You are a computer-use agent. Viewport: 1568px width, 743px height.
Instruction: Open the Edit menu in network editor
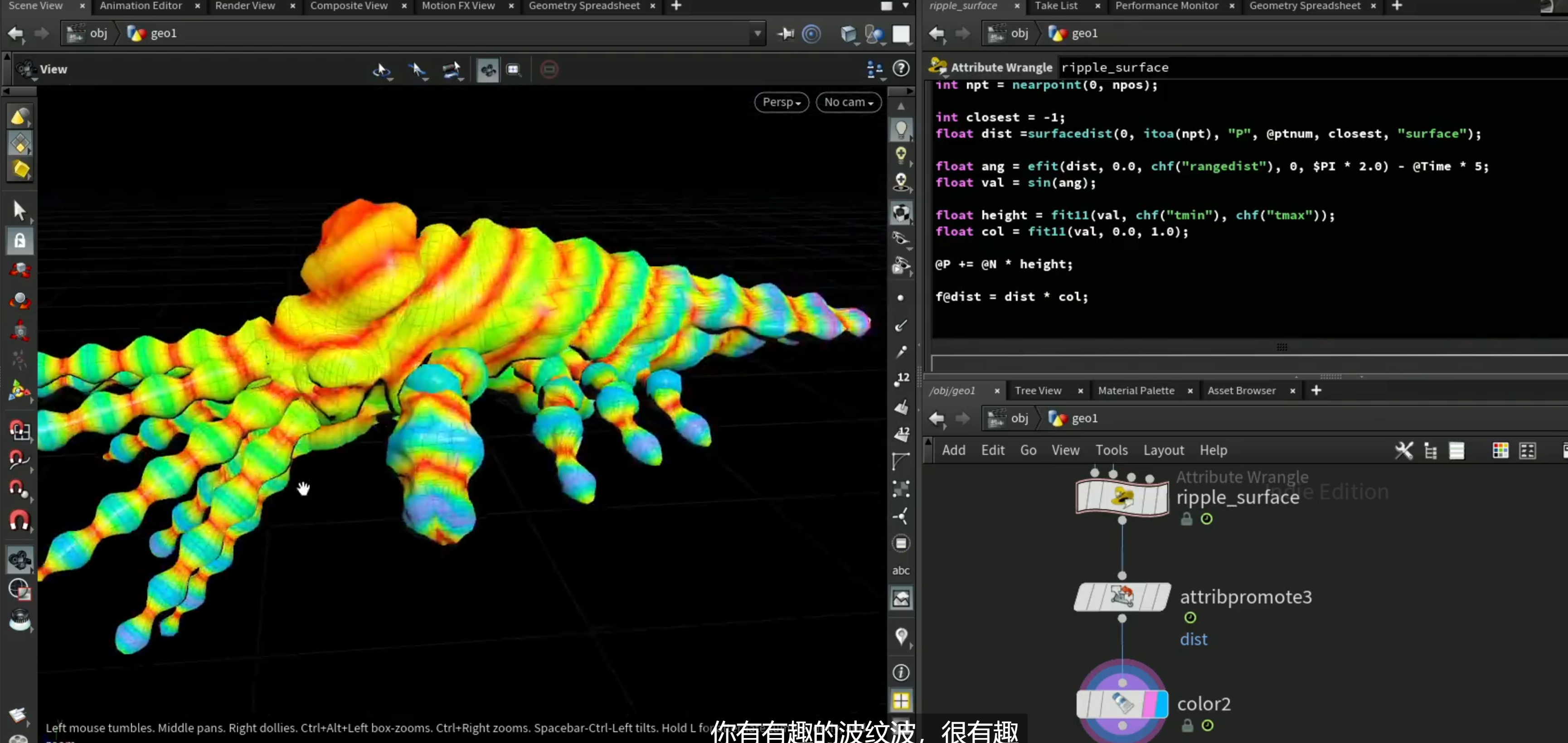click(x=992, y=450)
